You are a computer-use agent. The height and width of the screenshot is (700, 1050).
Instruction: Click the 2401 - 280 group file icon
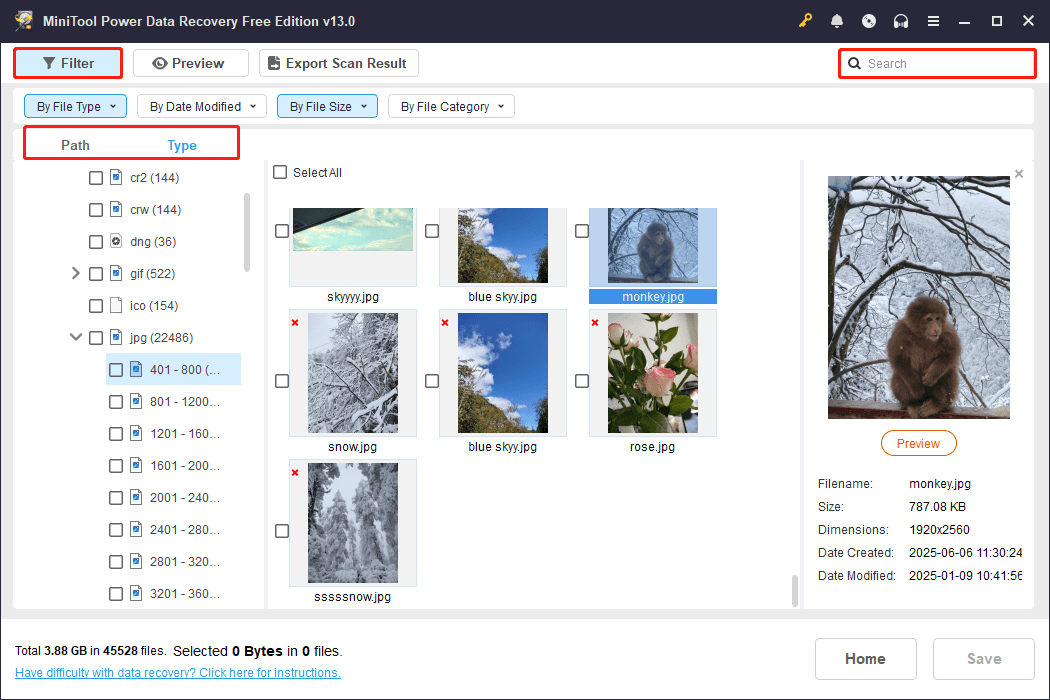coord(136,530)
